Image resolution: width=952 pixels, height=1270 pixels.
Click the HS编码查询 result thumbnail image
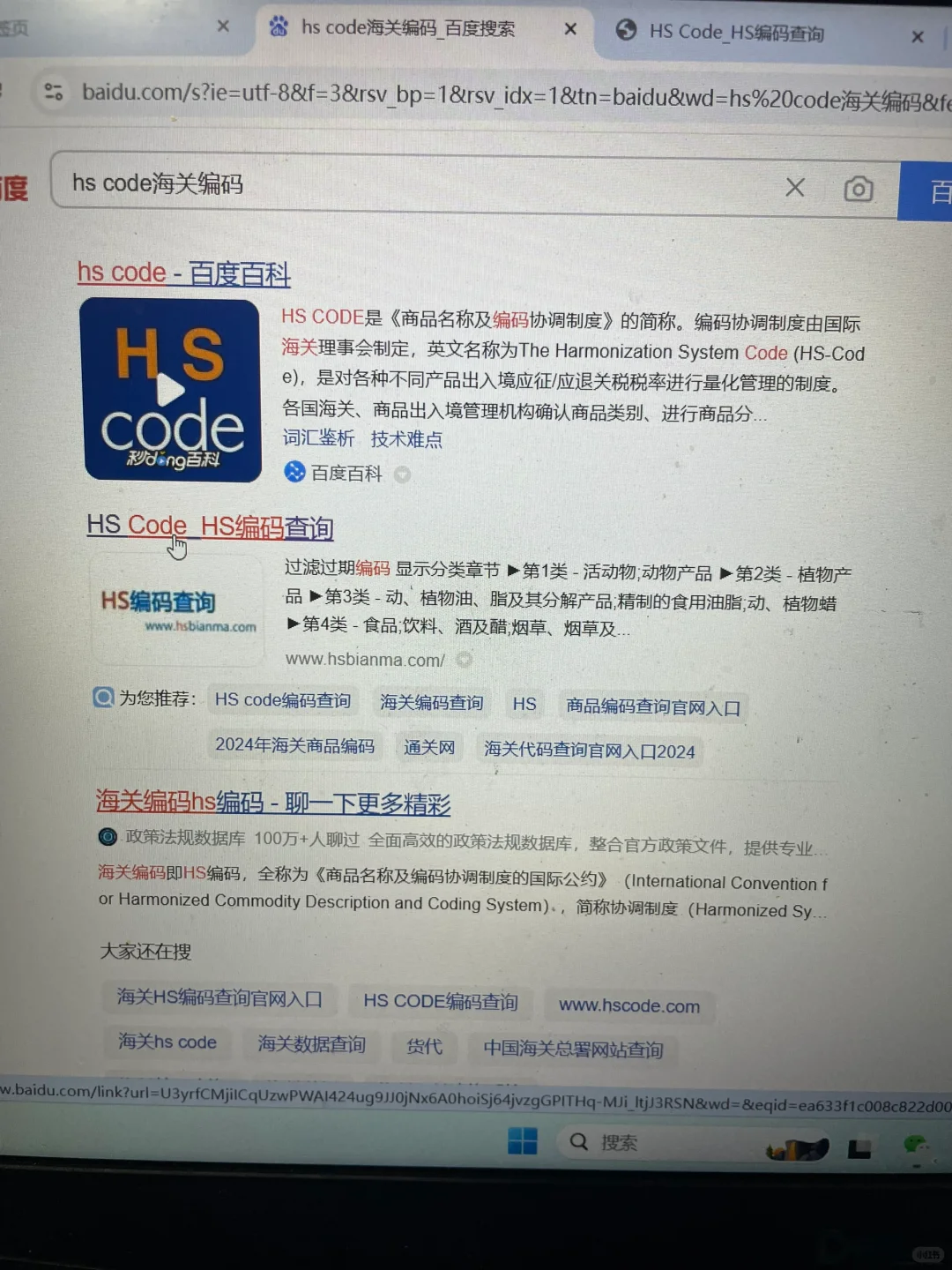(x=177, y=607)
